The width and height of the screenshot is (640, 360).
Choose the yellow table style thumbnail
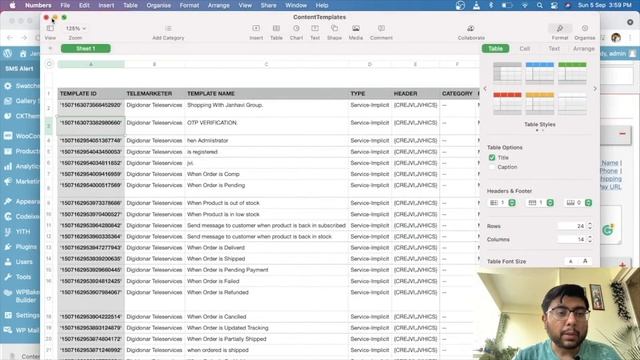pyautogui.click(x=540, y=103)
